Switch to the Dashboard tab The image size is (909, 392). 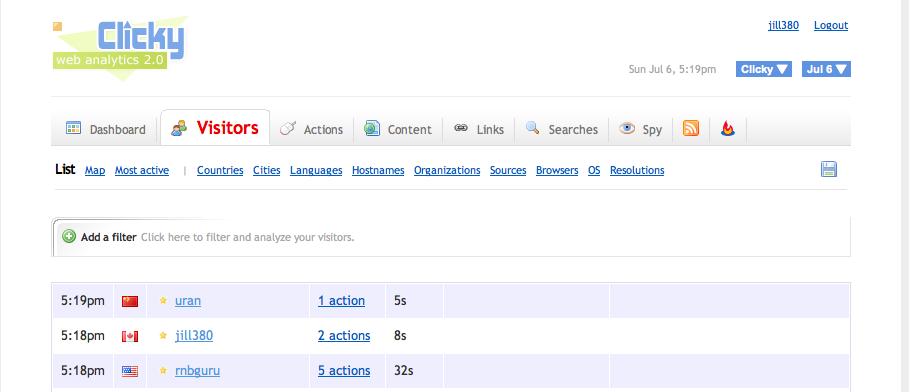pos(105,129)
